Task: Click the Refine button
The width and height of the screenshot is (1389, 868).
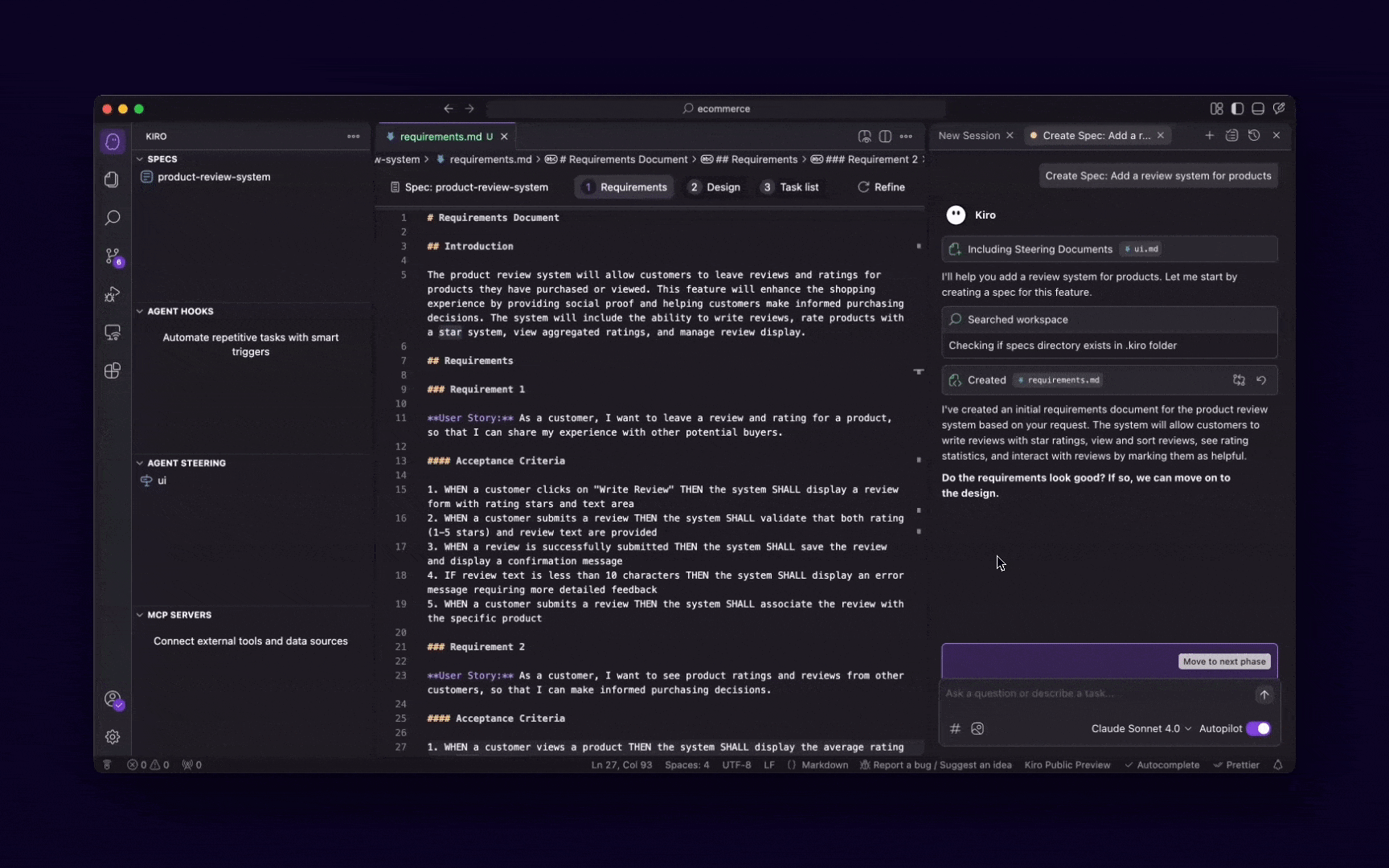Action: (x=881, y=186)
